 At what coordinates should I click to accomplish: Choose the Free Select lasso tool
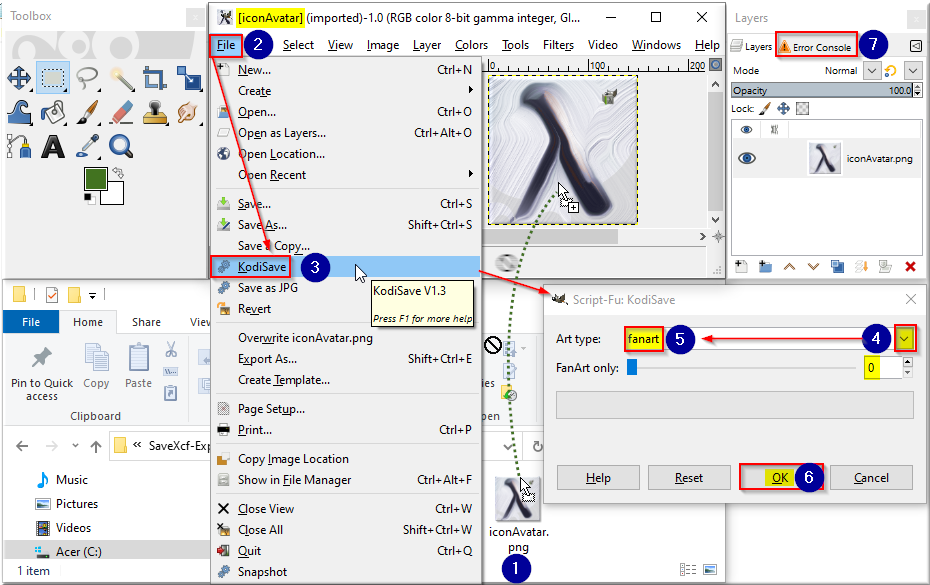(x=87, y=78)
